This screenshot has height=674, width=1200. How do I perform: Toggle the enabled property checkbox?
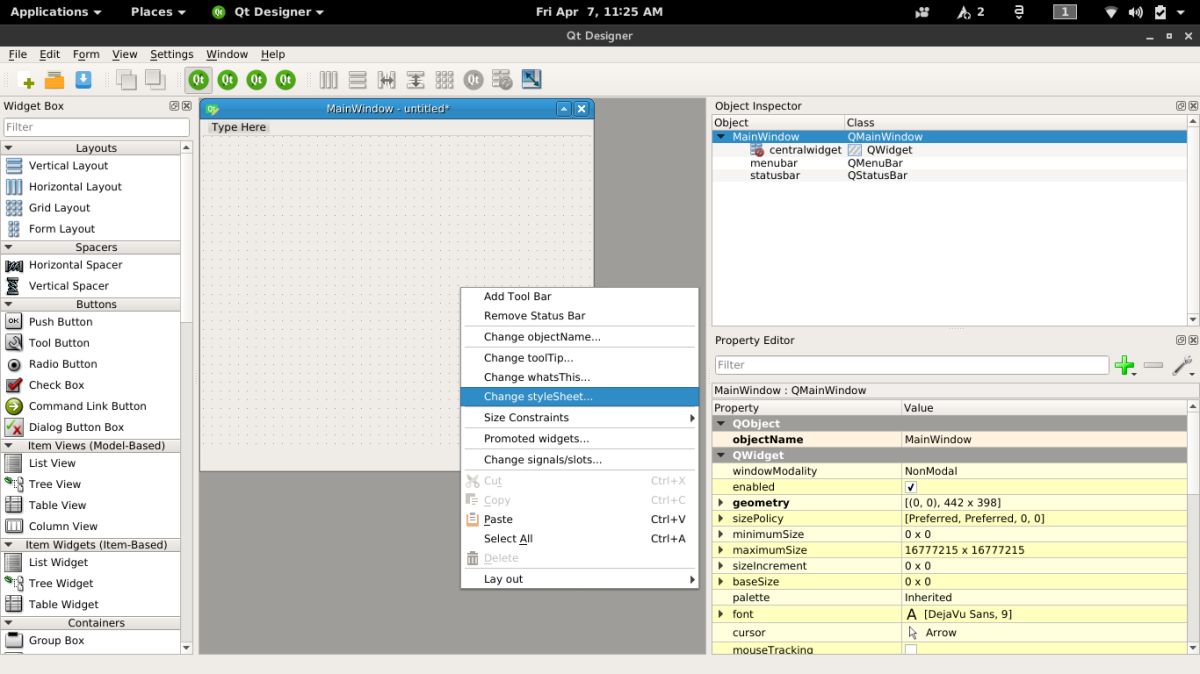point(910,487)
